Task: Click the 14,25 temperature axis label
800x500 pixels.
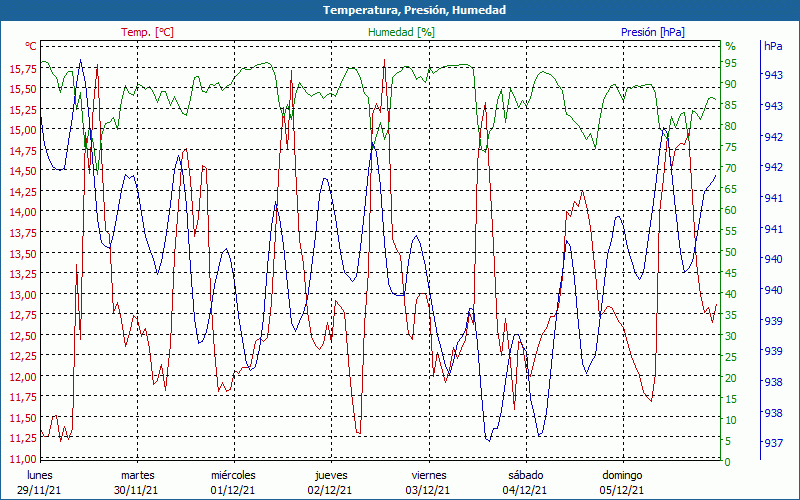Action: point(23,191)
